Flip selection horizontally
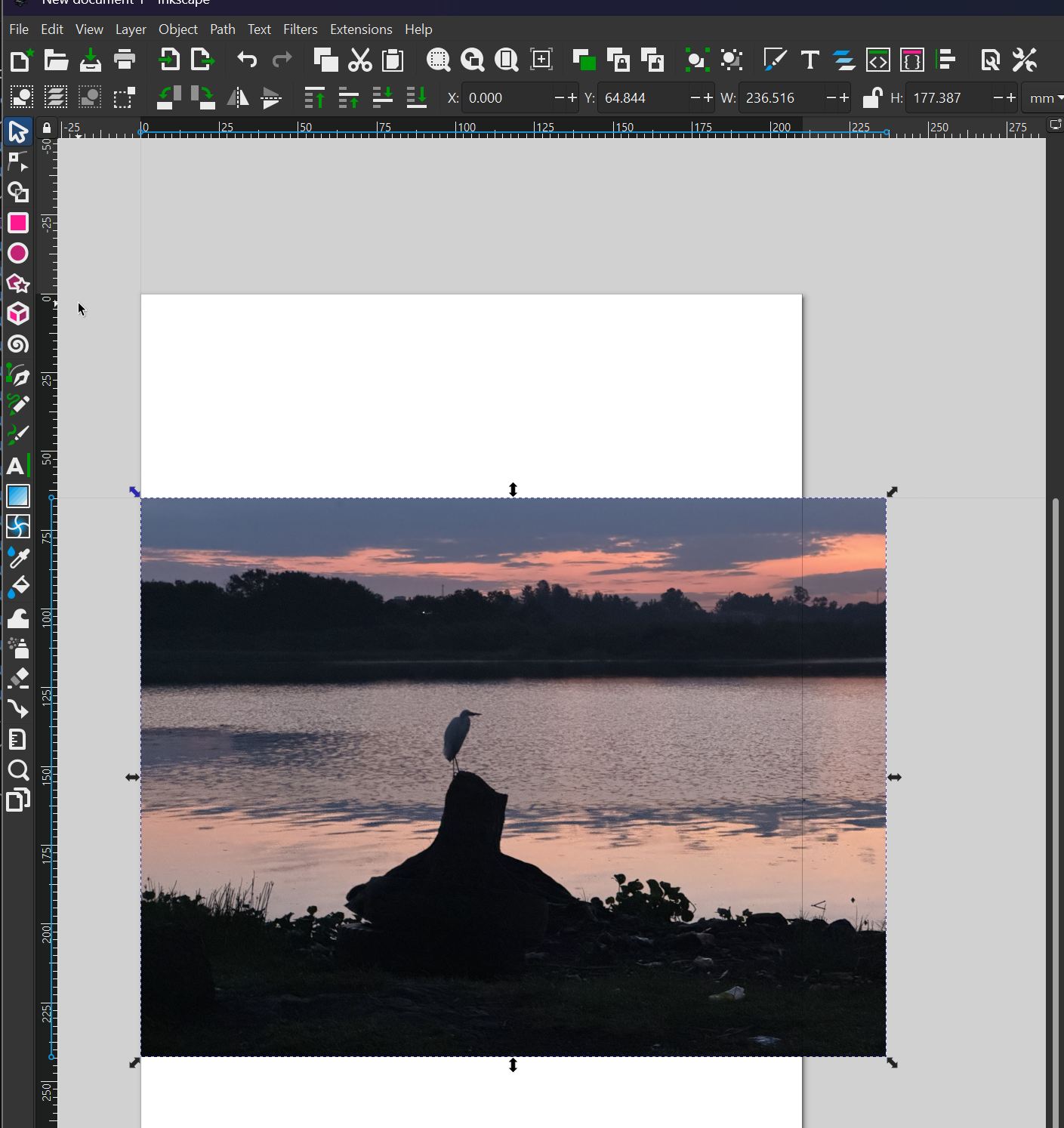The height and width of the screenshot is (1128, 1064). point(238,97)
